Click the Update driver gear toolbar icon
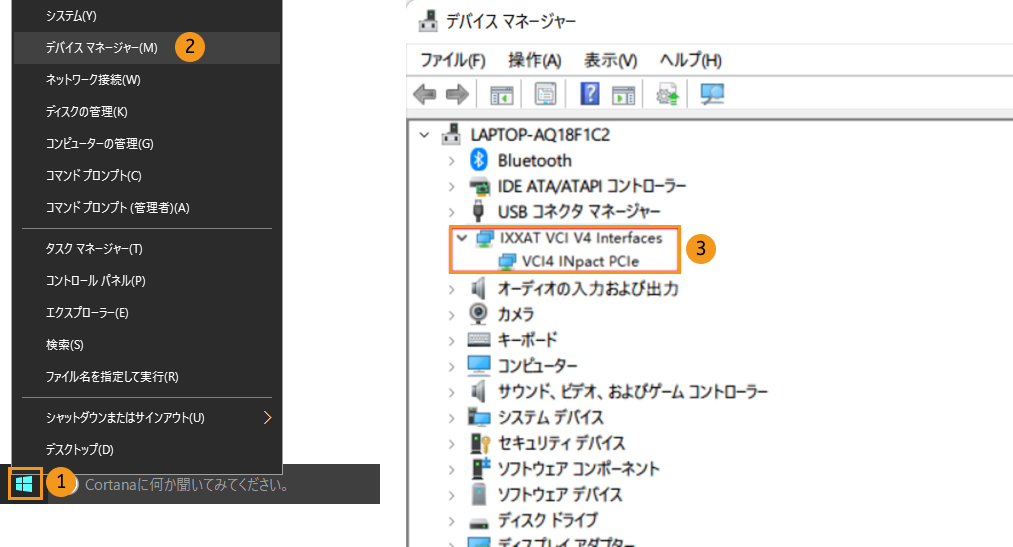The image size is (1013, 547). [667, 94]
